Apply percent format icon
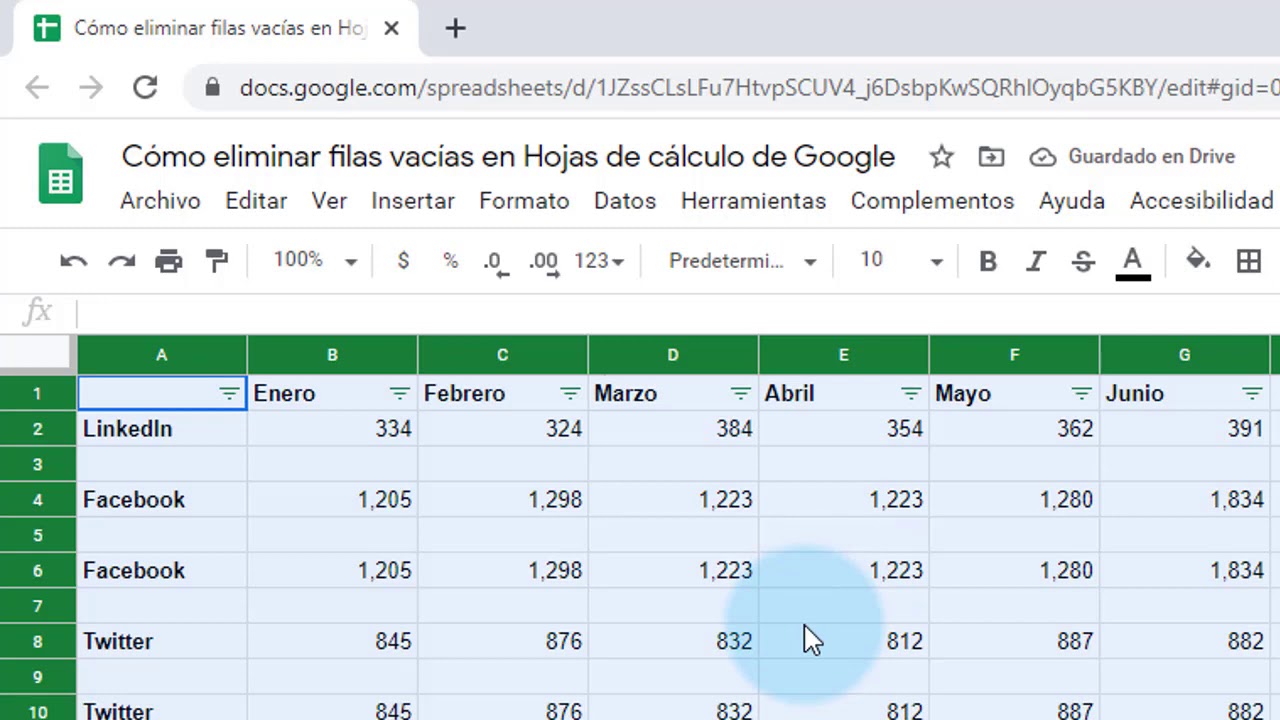 [451, 261]
